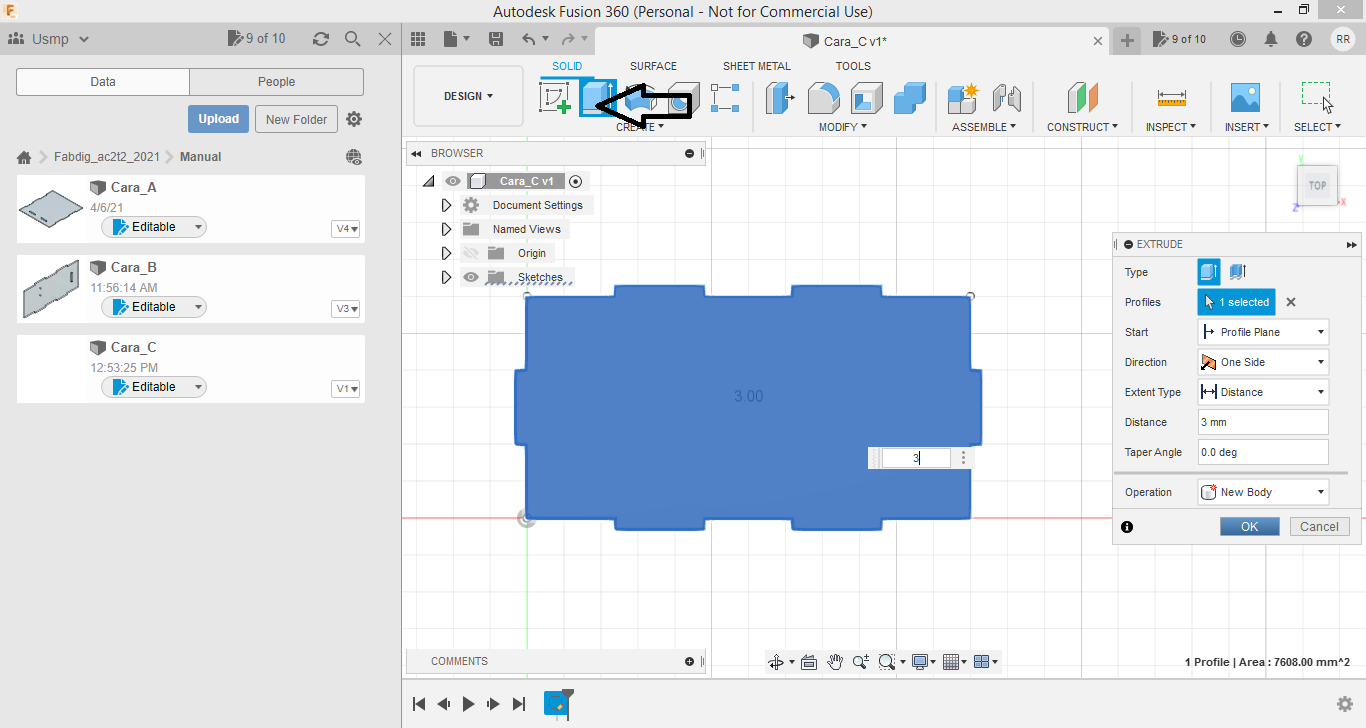Toggle visibility of Cara_C v1 component
This screenshot has height=728, width=1366.
click(453, 181)
